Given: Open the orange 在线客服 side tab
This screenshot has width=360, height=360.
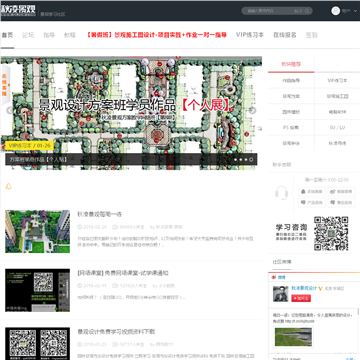Looking at the screenshot, I should [5, 85].
